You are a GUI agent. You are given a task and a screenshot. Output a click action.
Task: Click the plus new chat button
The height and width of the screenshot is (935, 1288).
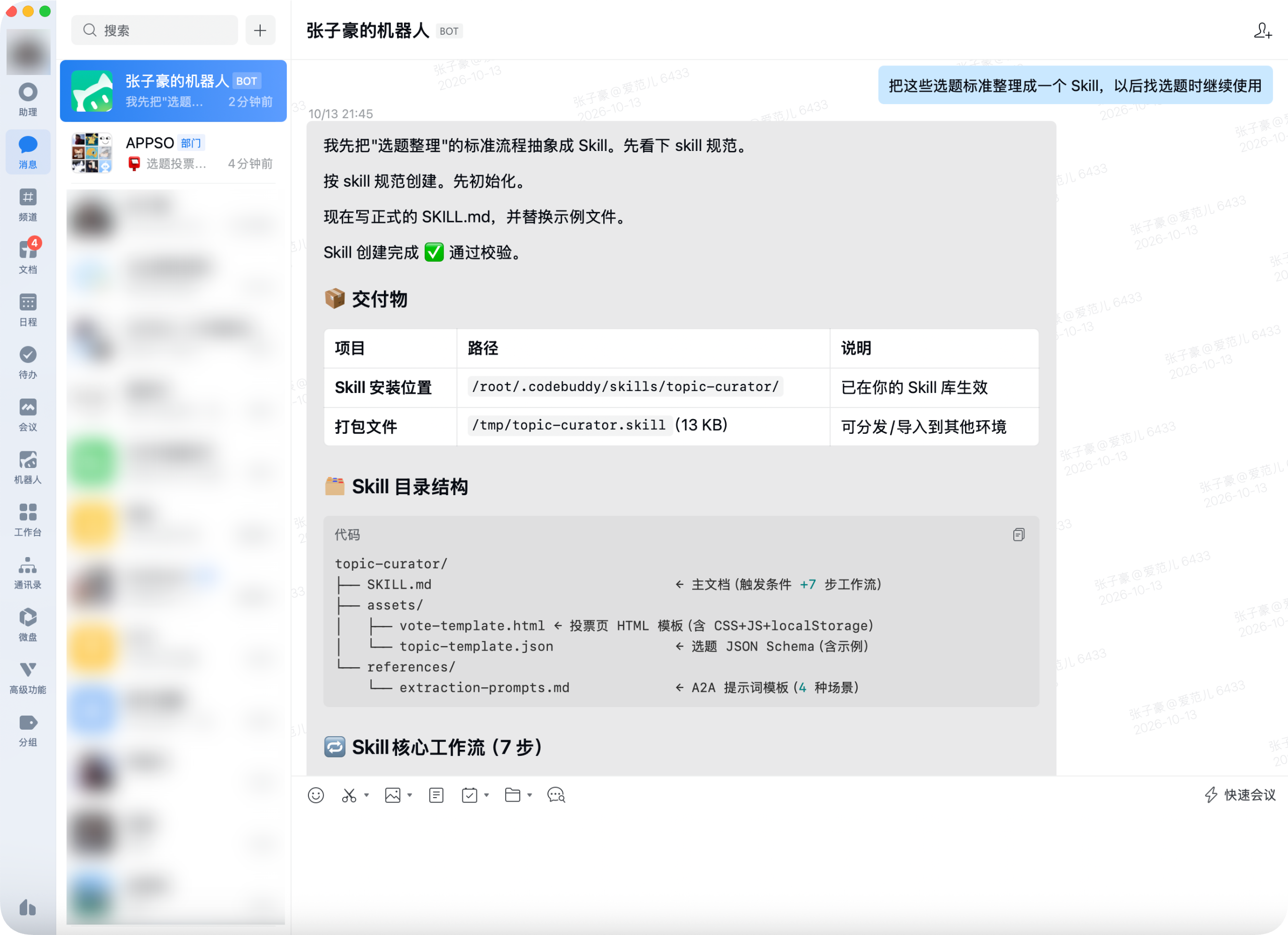[x=260, y=30]
